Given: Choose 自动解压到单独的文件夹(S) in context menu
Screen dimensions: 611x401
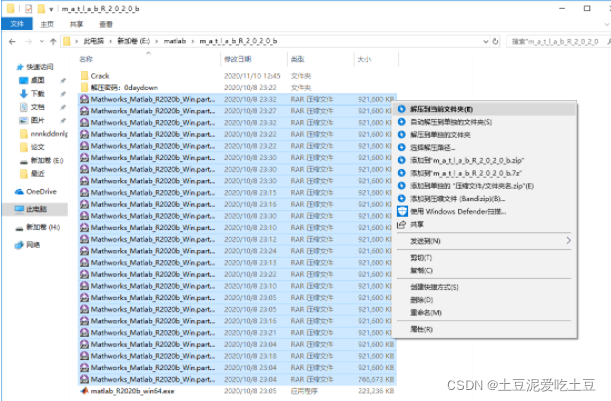Looking at the screenshot, I should 485,122.
